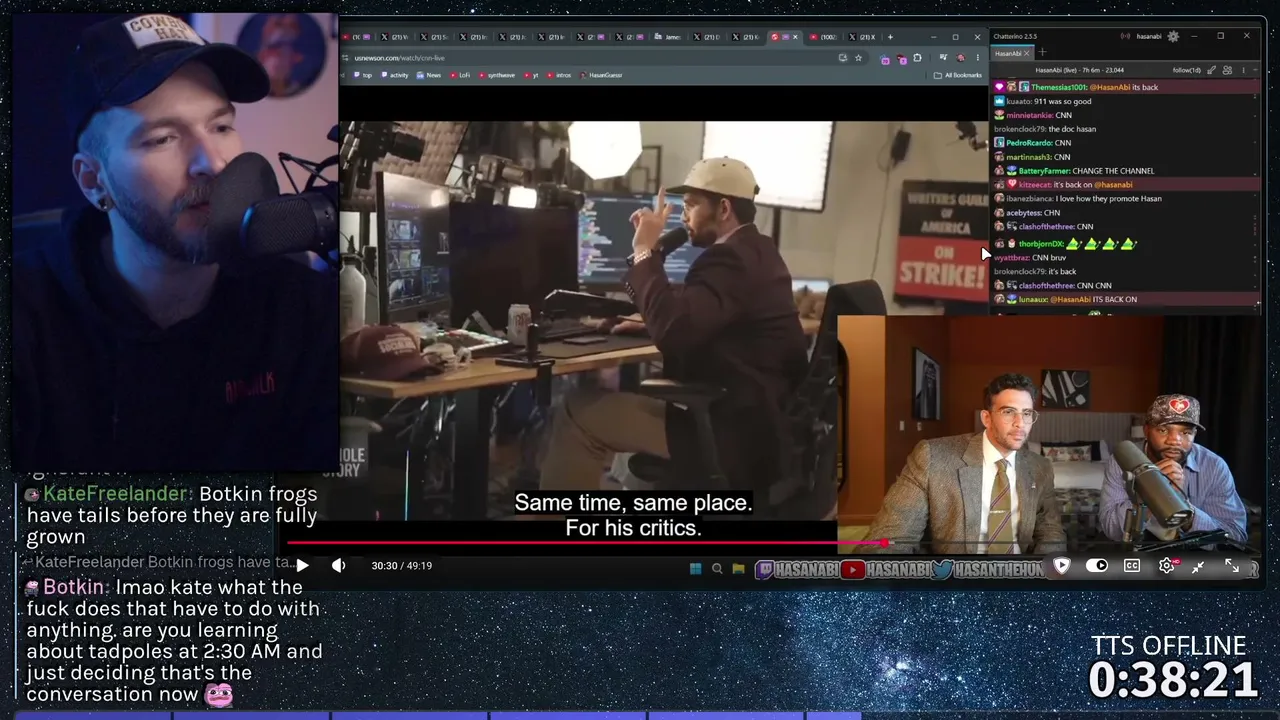
Task: Click the site info icon beside the URL
Action: coord(346,58)
